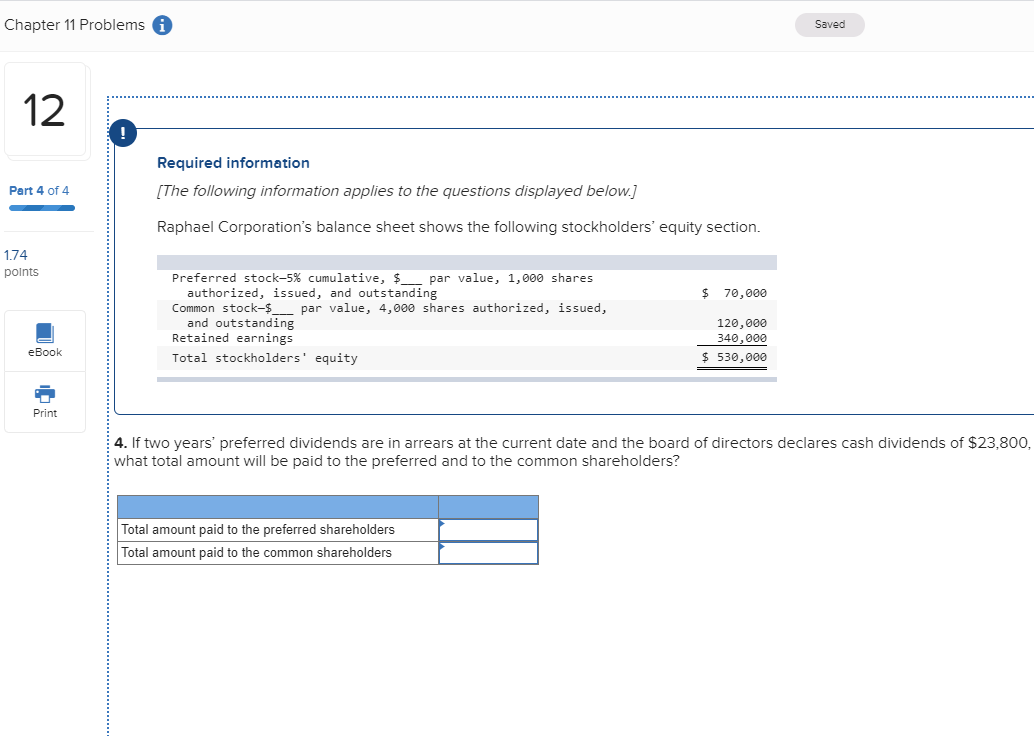This screenshot has height=736, width=1034.
Task: Click the exclamation alert icon
Action: 123,133
